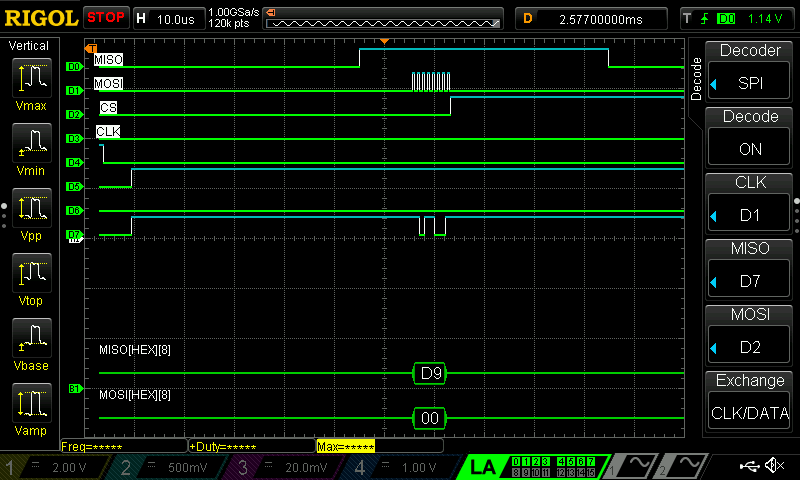Click the USB connection status icon
Screen dimensions: 800x480
point(749,465)
